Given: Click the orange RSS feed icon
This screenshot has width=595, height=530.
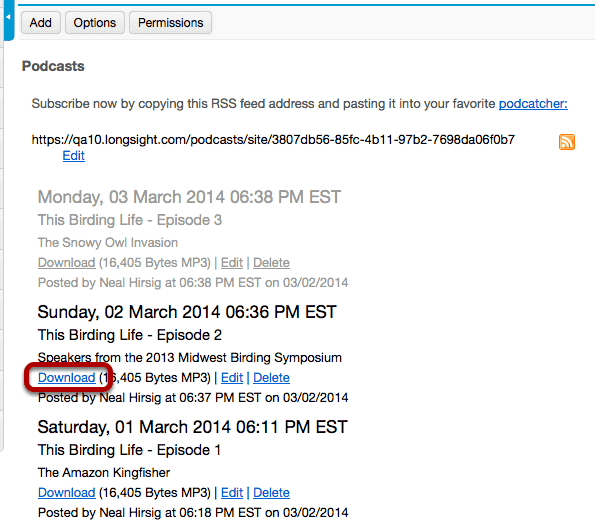Looking at the screenshot, I should (567, 142).
